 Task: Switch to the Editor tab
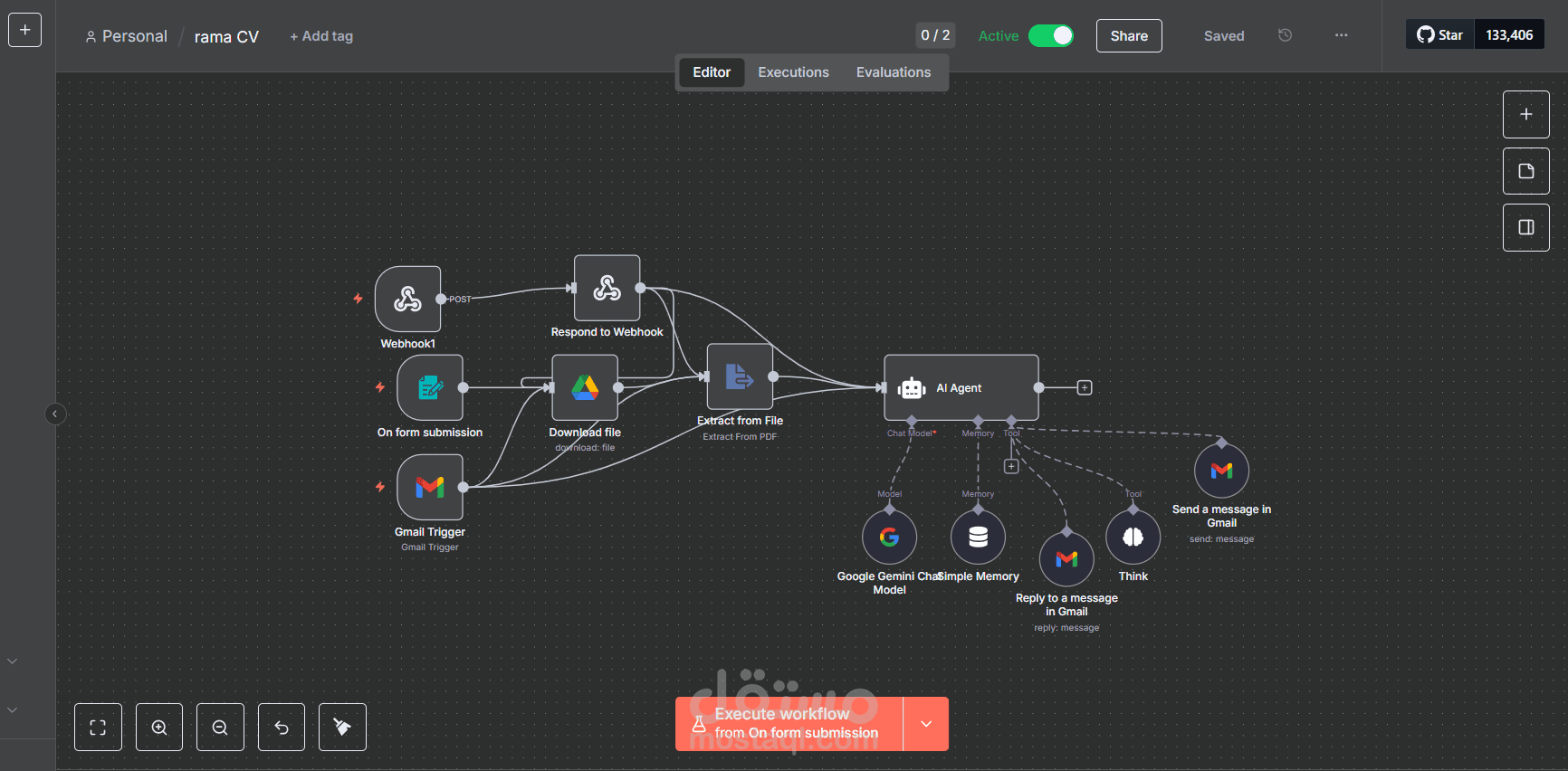[712, 72]
